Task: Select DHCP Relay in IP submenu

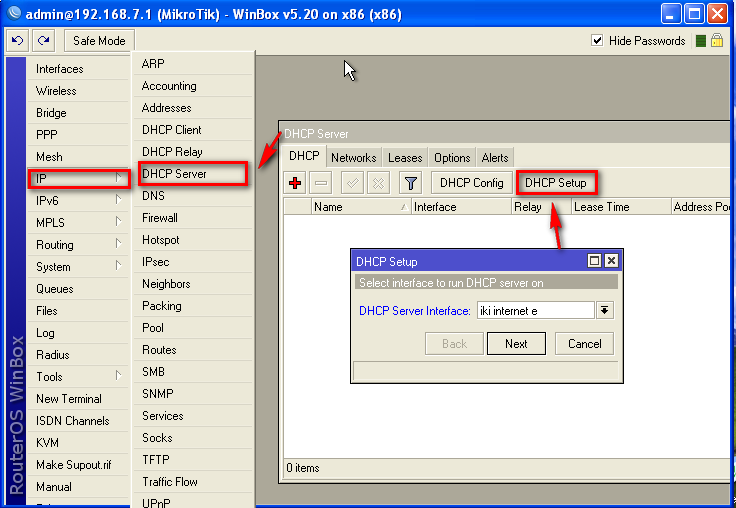Action: click(x=193, y=152)
